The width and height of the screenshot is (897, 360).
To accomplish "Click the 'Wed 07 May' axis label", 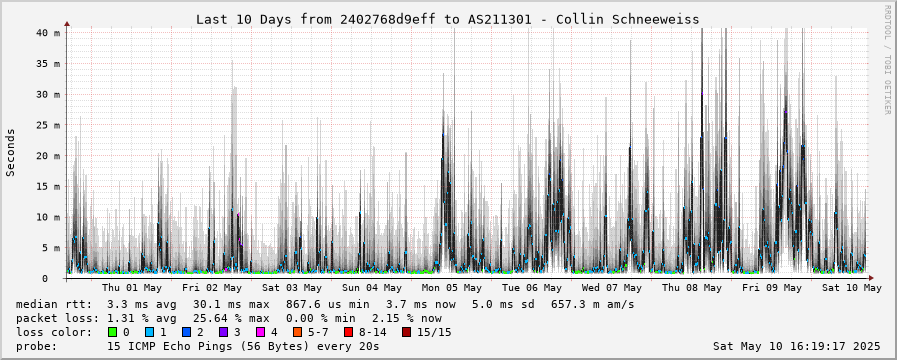I will [612, 288].
